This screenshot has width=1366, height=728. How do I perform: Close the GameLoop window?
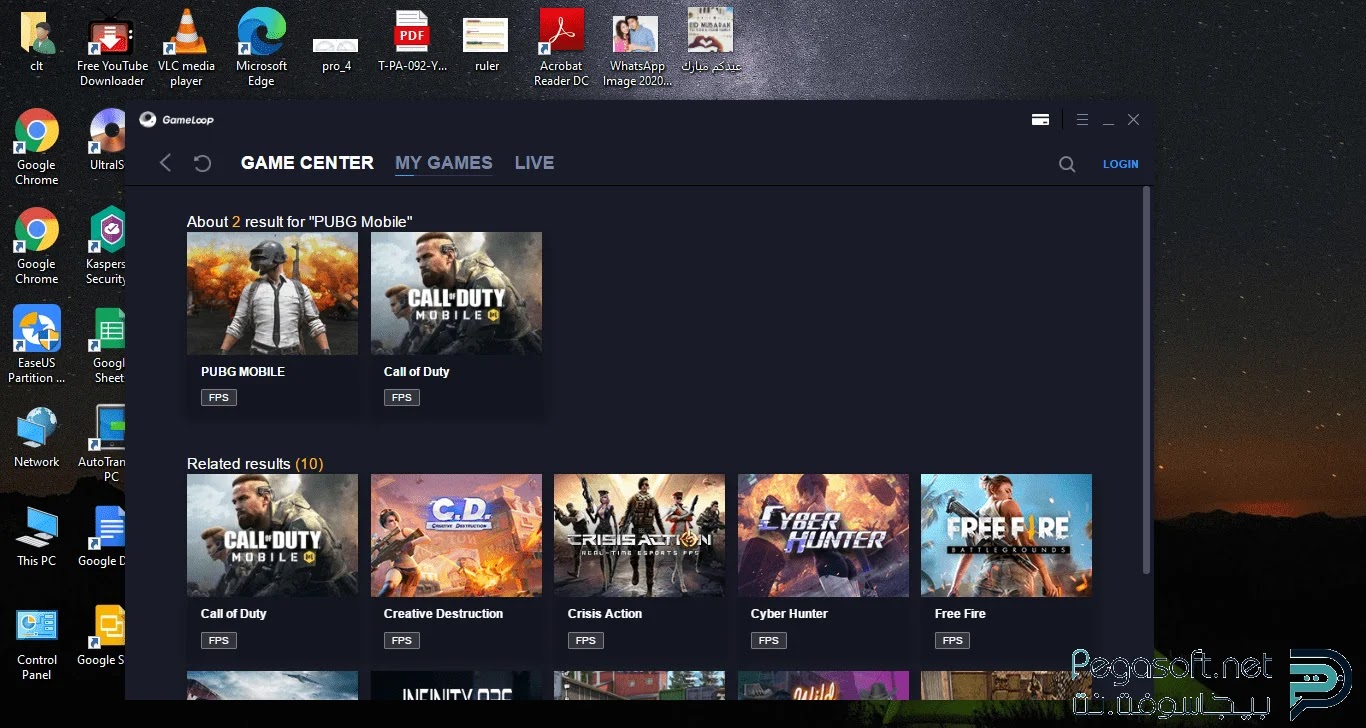point(1133,120)
